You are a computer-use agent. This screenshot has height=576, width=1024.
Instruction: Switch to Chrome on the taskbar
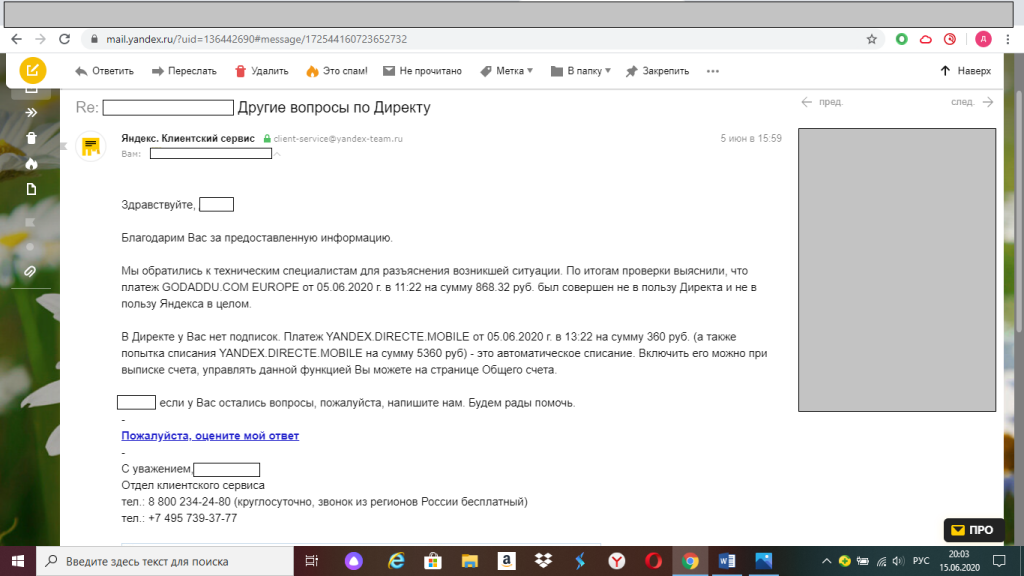click(690, 561)
